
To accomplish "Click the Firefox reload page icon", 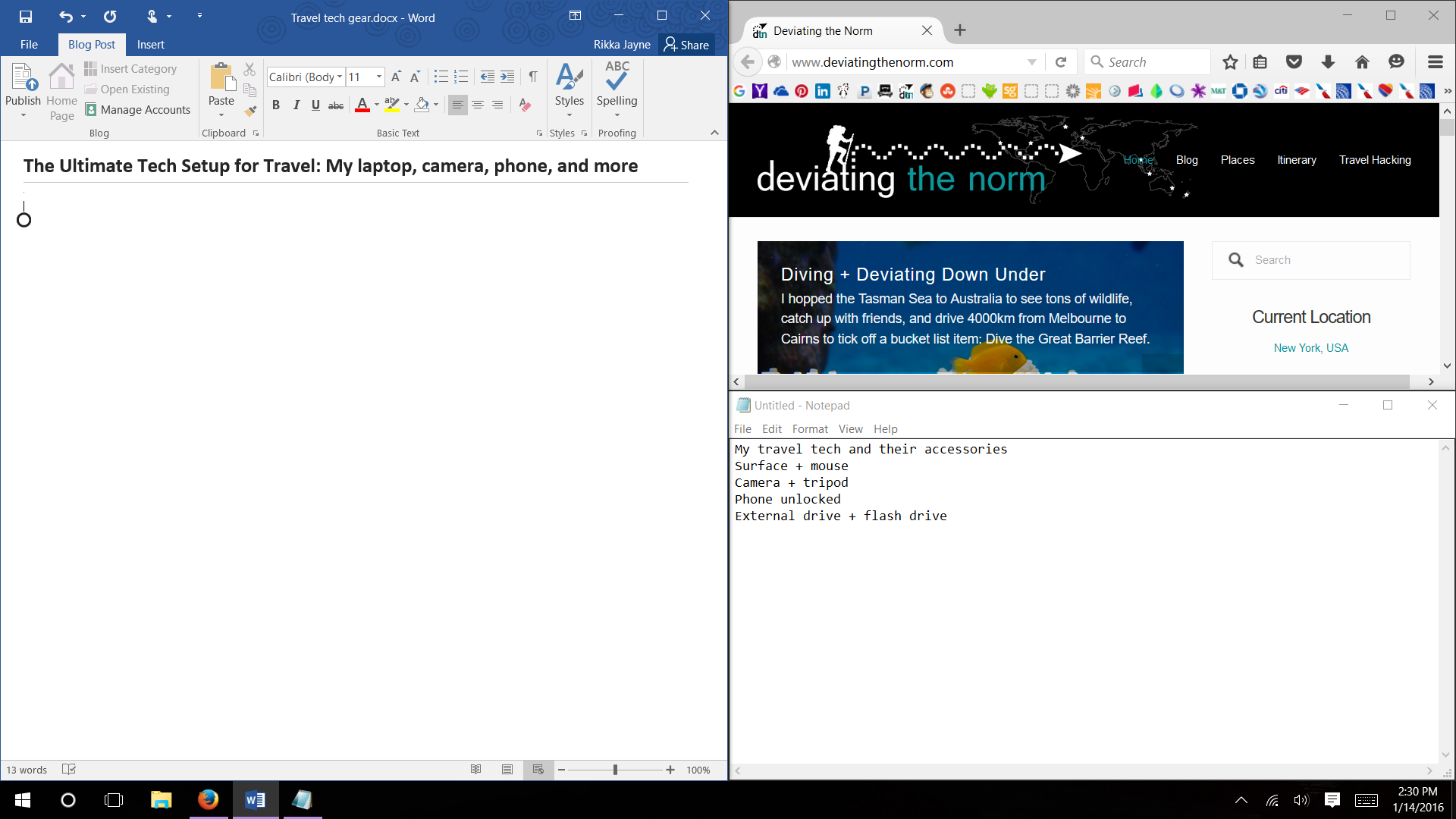I will coord(1061,62).
